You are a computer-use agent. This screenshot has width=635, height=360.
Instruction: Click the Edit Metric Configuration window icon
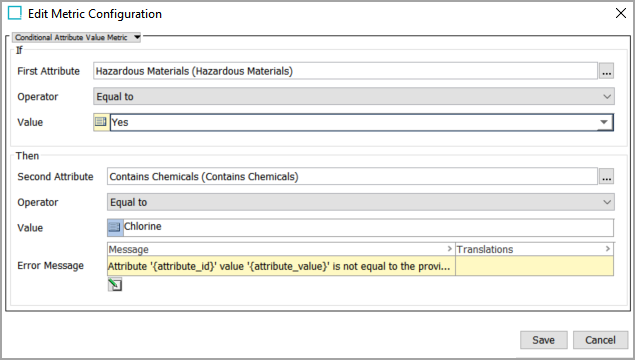[x=15, y=13]
